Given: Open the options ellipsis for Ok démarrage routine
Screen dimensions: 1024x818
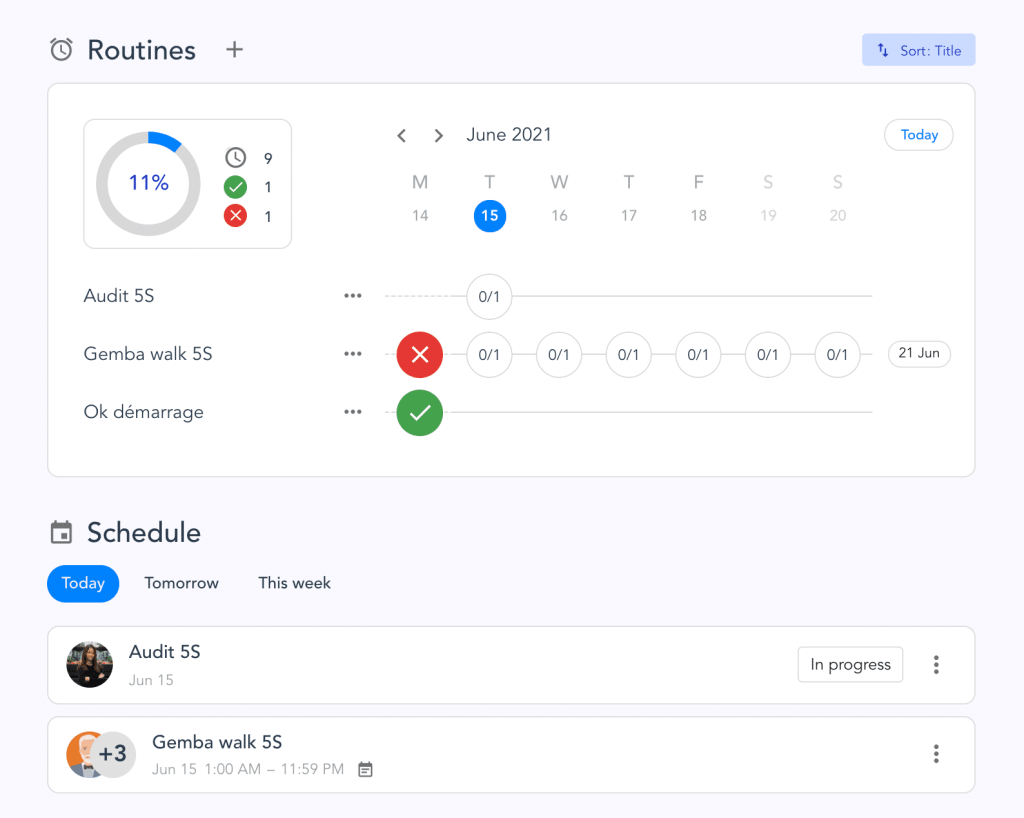Looking at the screenshot, I should (352, 412).
